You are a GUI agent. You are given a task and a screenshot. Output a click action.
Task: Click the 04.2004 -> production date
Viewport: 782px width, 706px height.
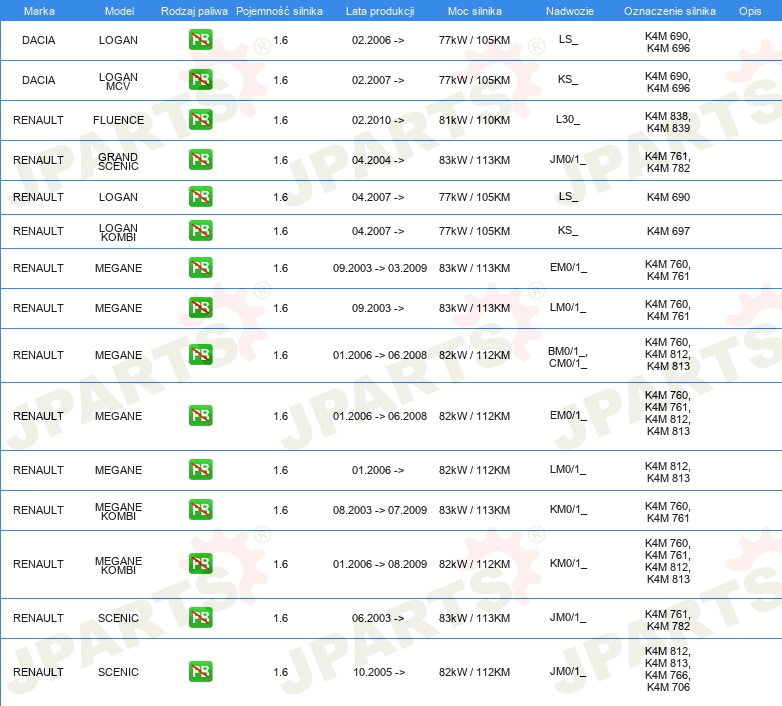click(378, 160)
